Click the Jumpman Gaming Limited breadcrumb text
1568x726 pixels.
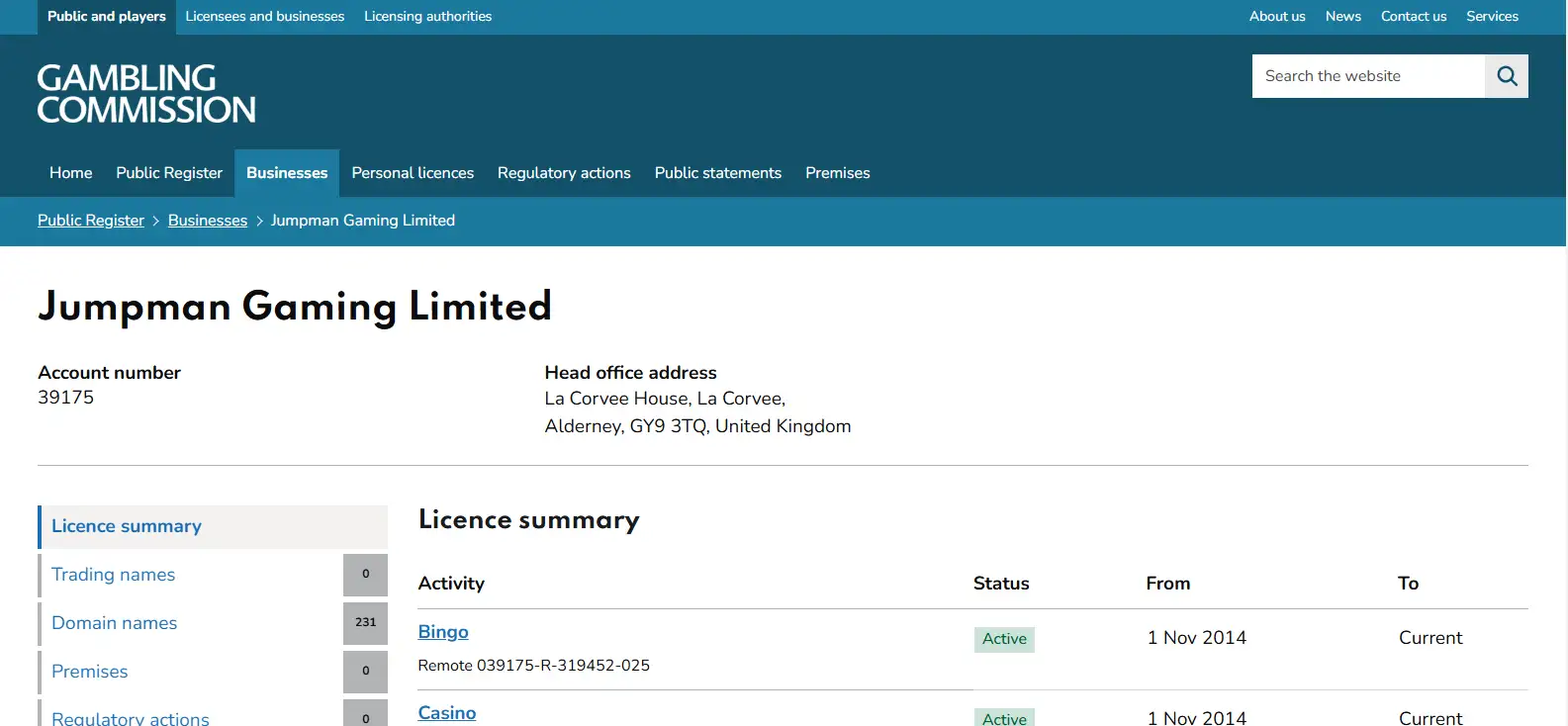click(363, 221)
